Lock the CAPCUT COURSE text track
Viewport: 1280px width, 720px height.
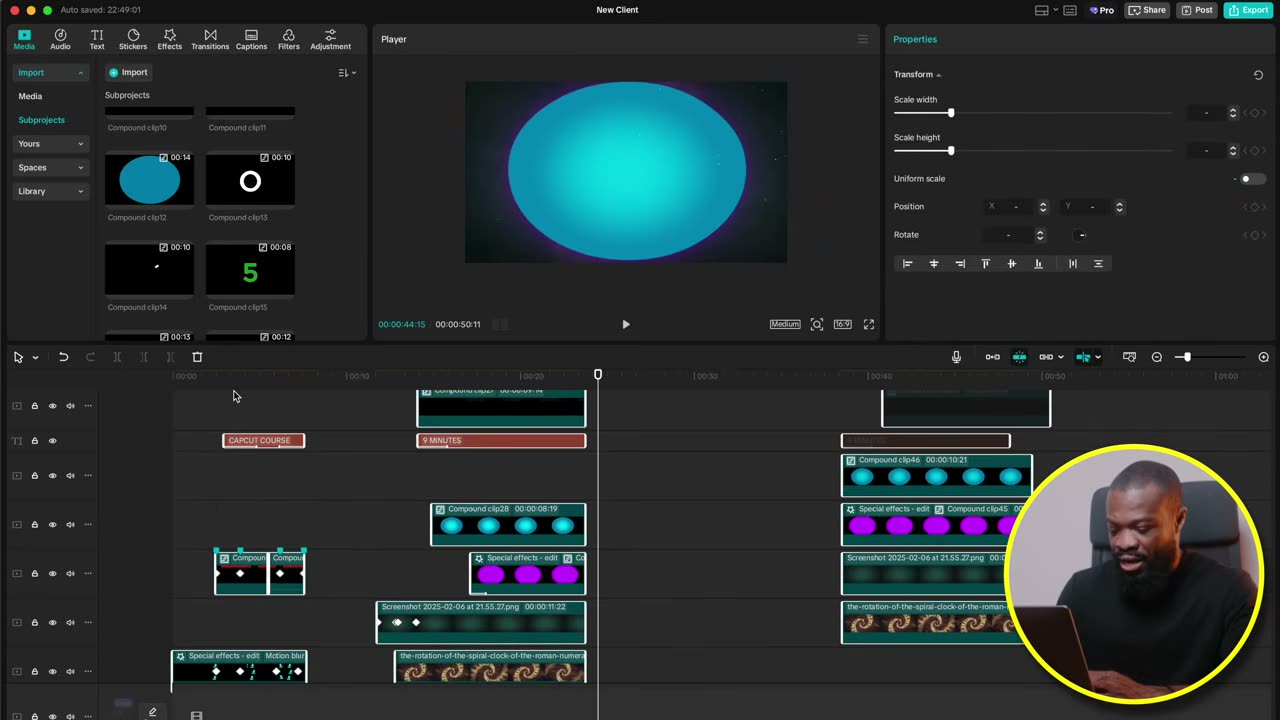pos(34,441)
